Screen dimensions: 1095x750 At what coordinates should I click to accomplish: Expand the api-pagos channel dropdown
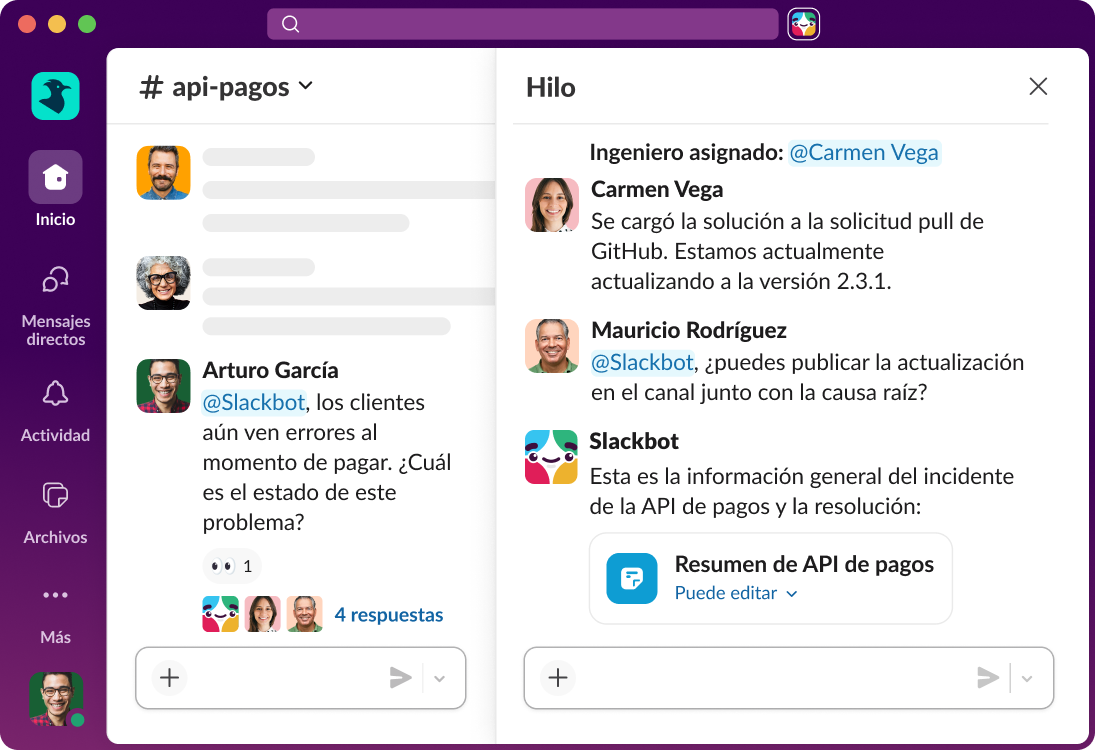pos(305,86)
